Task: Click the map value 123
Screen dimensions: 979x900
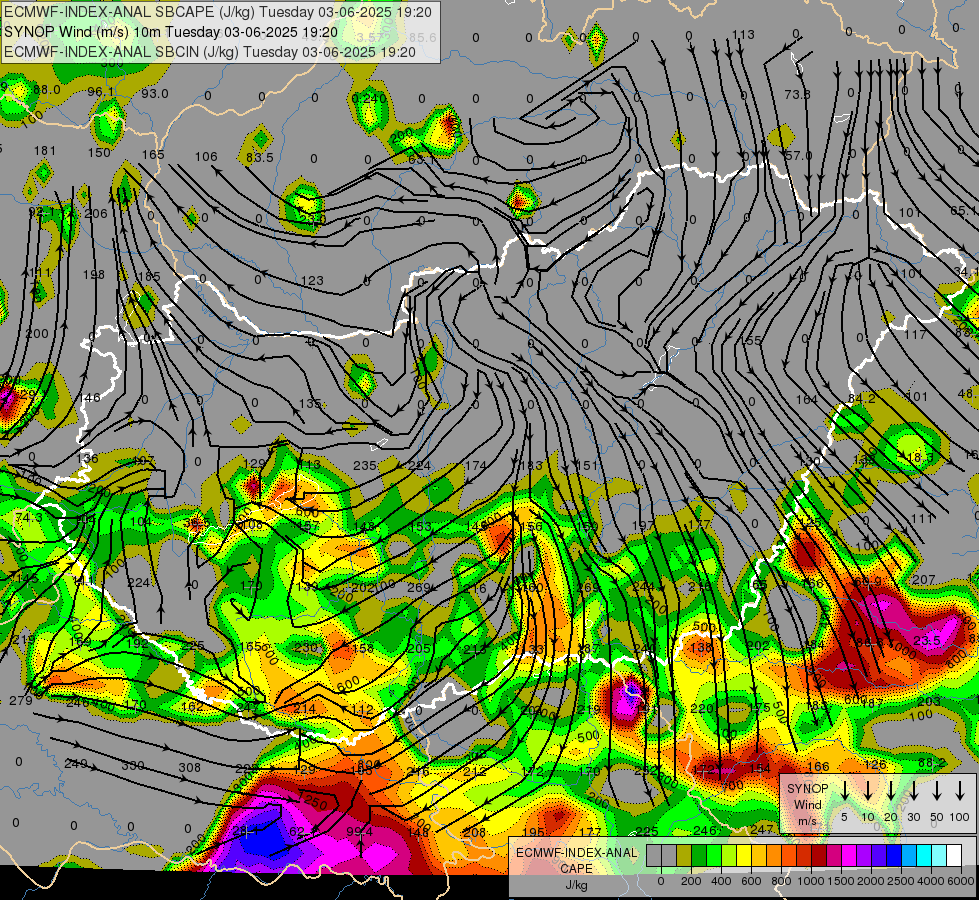Action: tap(312, 280)
